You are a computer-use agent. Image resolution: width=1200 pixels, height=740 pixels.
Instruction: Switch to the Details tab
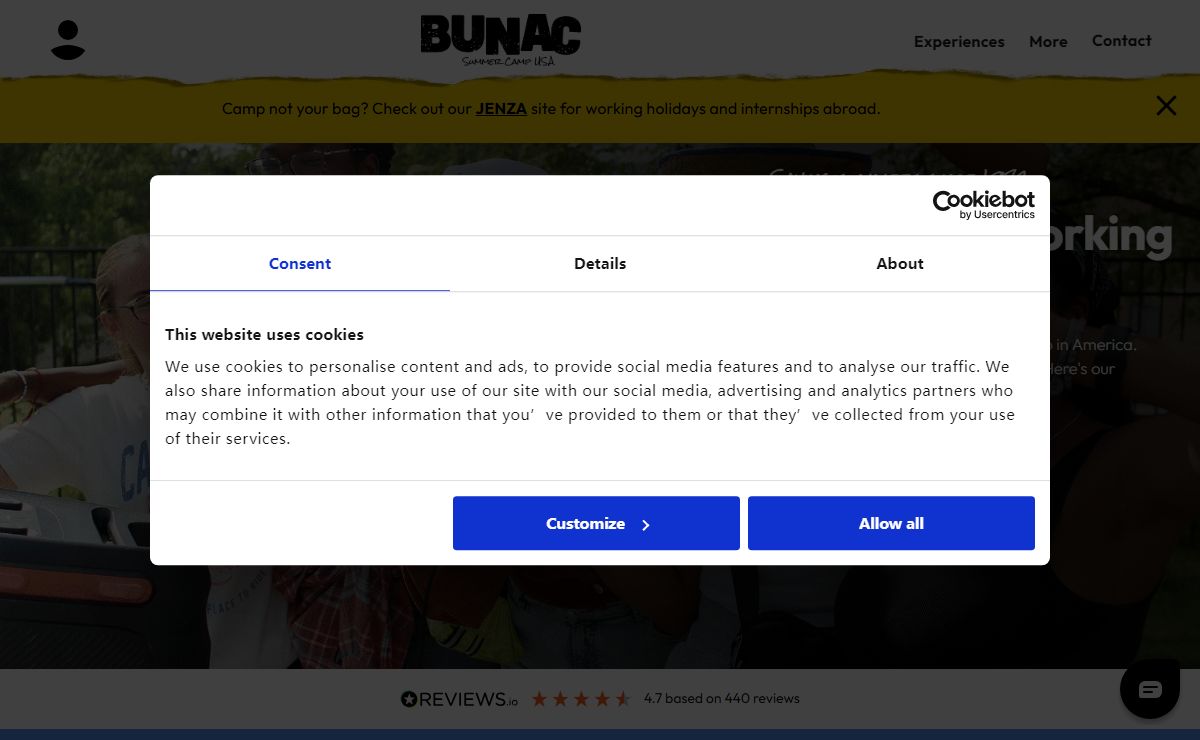(600, 264)
